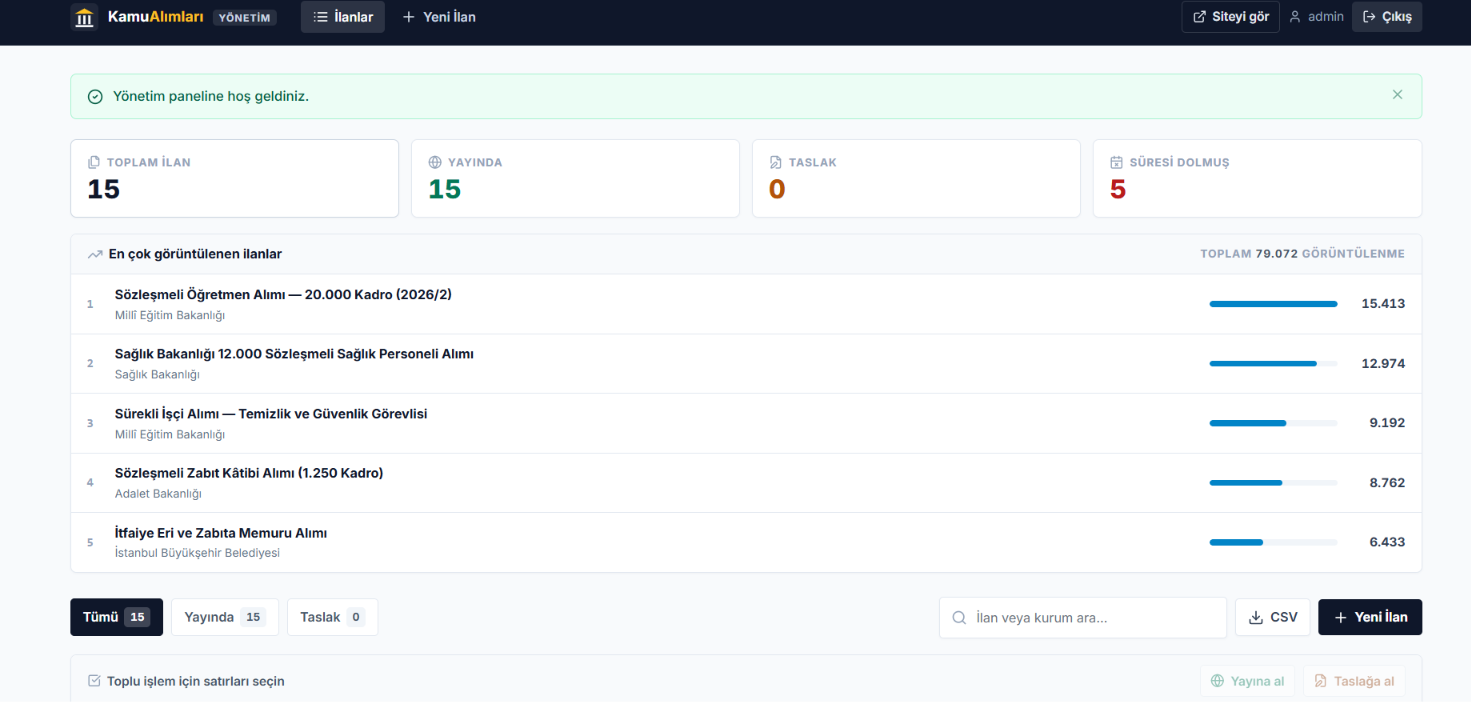This screenshot has width=1471, height=702.
Task: Click the view count 8.762
Action: (x=1387, y=483)
